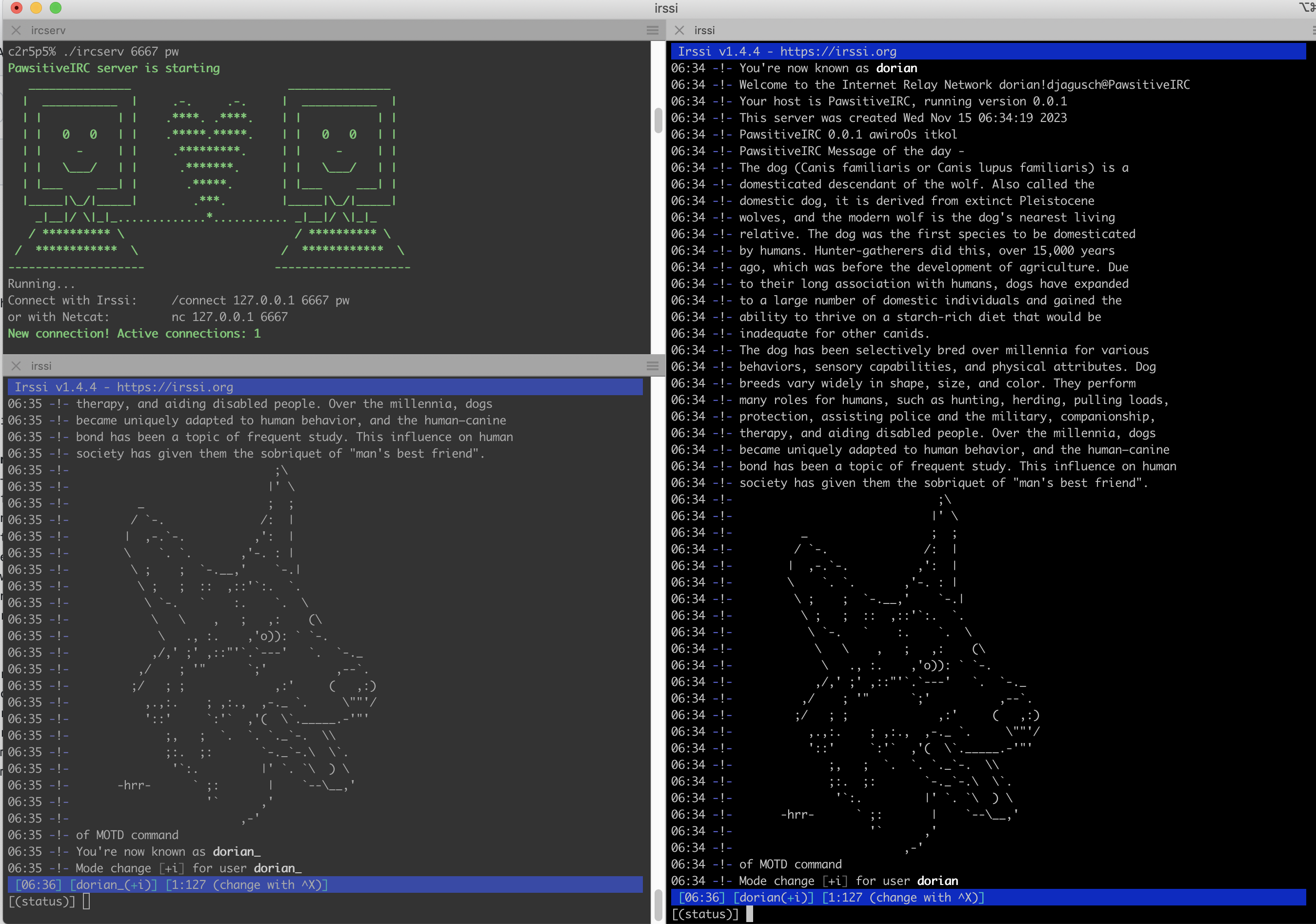Click the 'New connection! Active connections: 1' line

point(134,334)
